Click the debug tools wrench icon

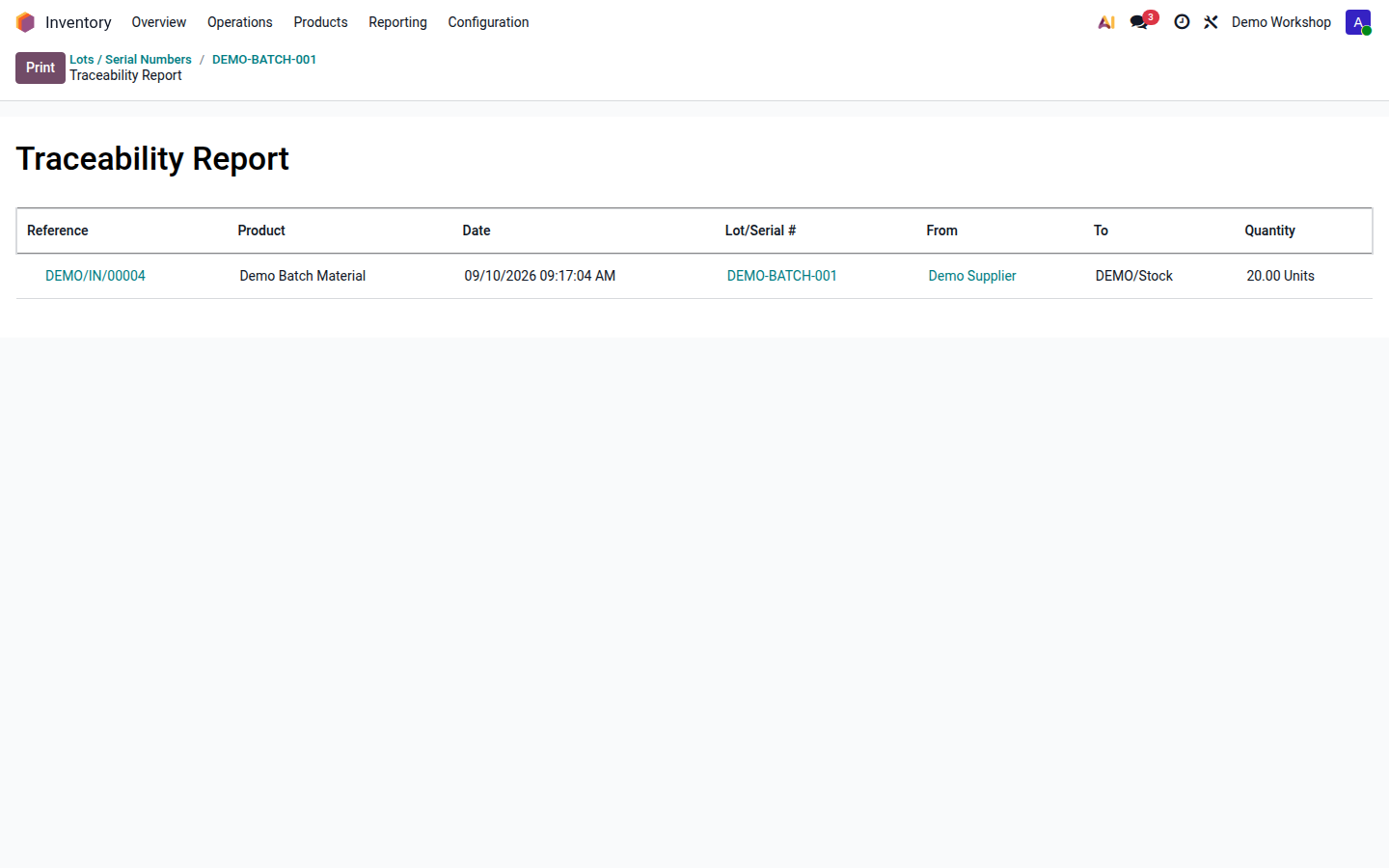[1211, 22]
